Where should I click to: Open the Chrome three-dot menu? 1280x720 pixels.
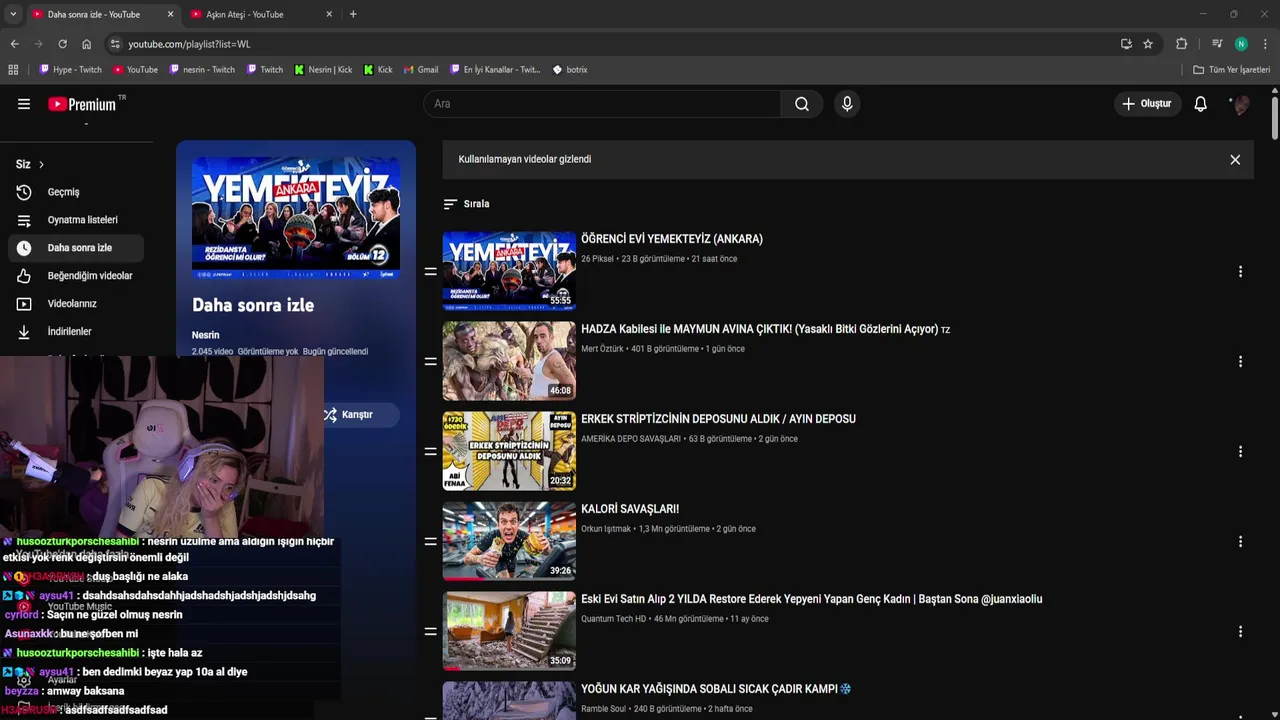click(1265, 44)
